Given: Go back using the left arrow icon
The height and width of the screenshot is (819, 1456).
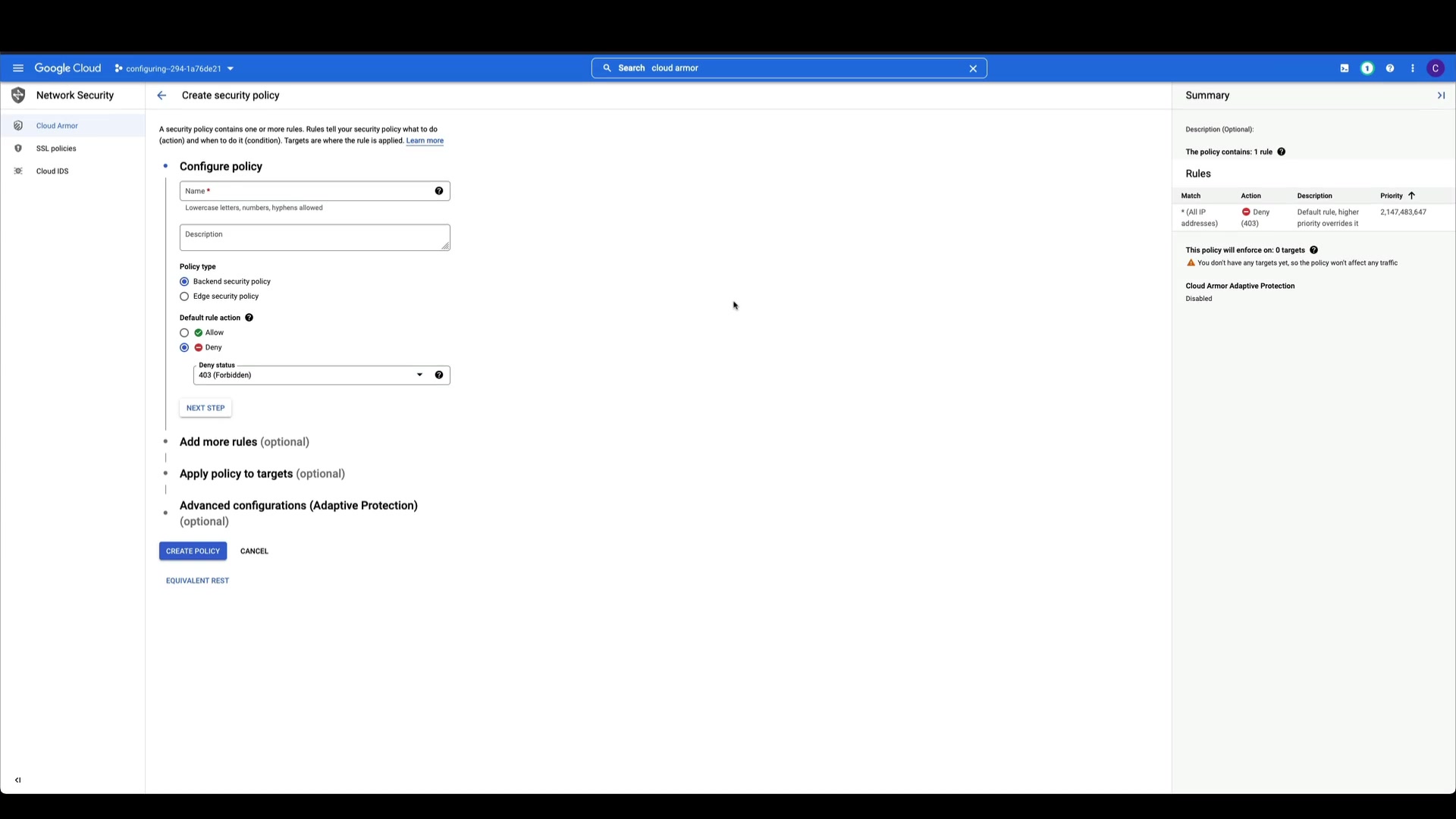Looking at the screenshot, I should point(162,96).
